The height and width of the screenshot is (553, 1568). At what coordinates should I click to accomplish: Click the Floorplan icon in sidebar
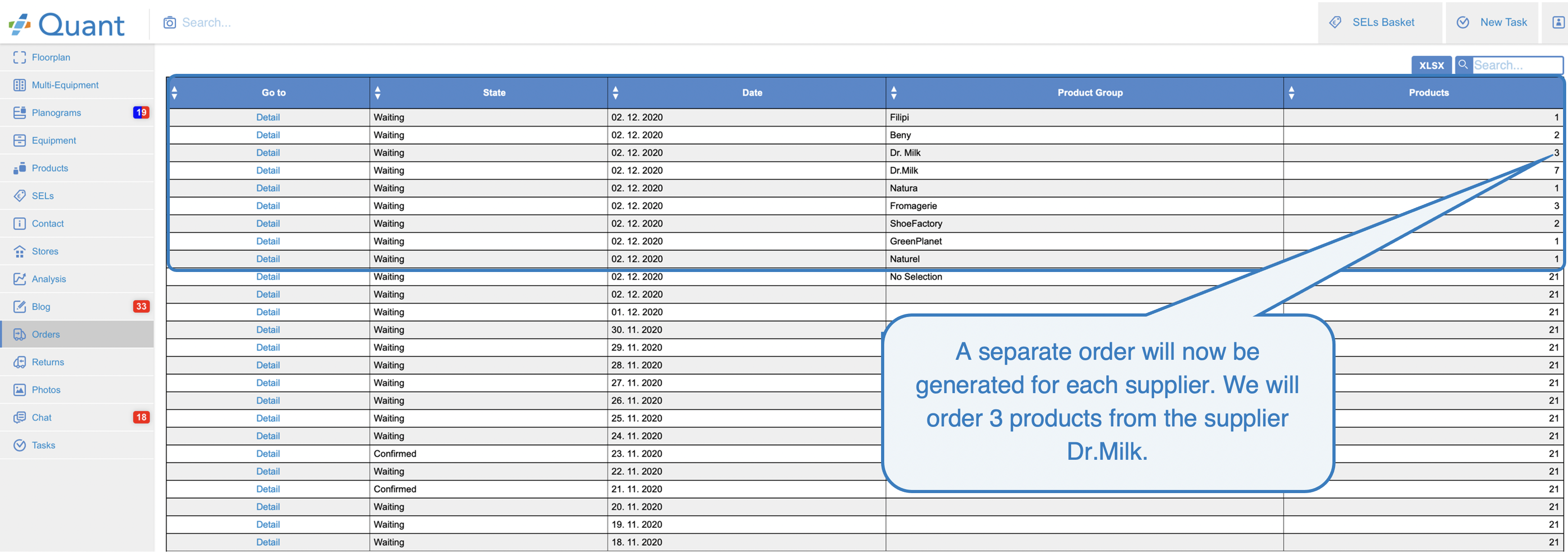pyautogui.click(x=19, y=57)
